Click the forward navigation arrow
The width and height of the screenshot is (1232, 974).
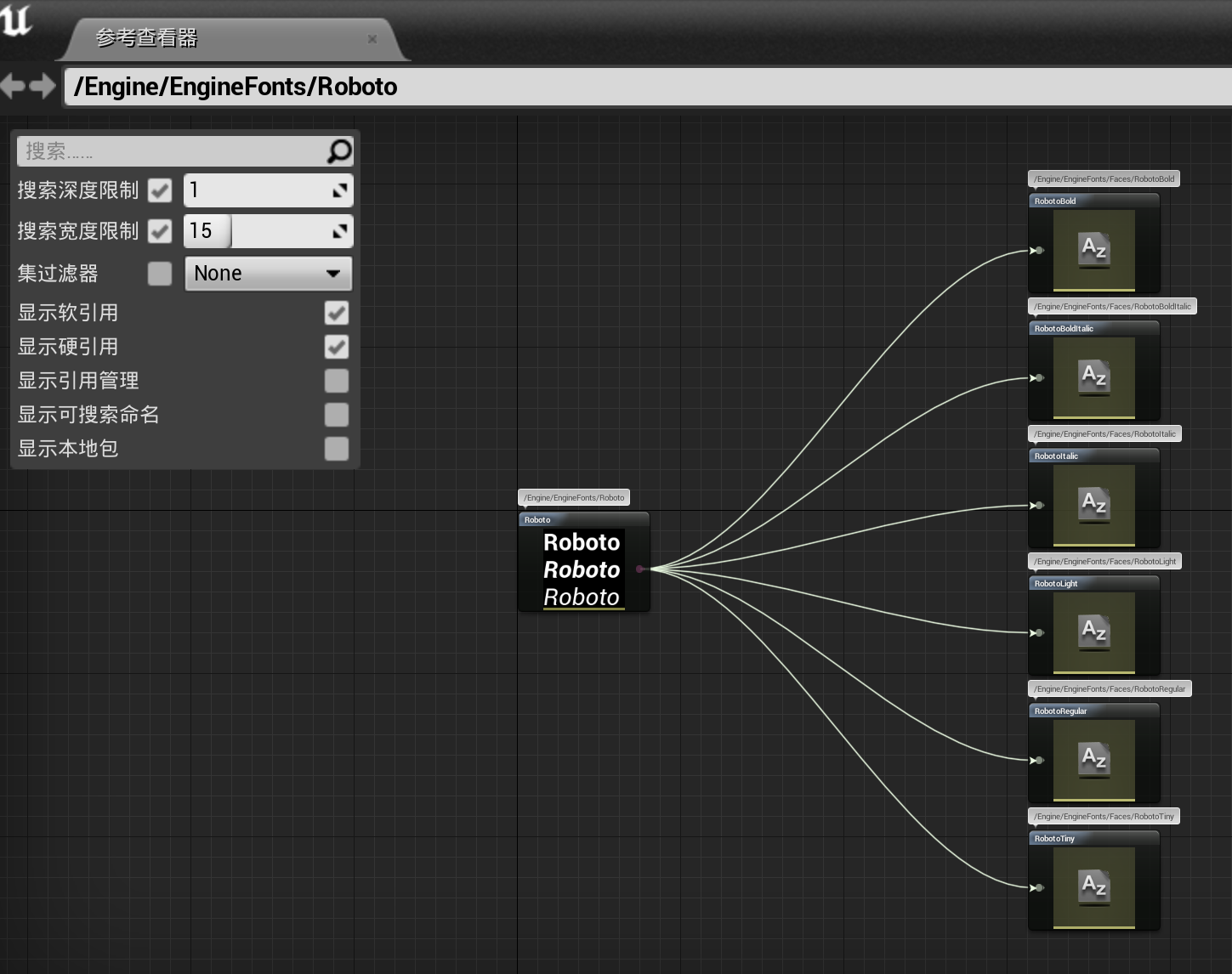(43, 85)
